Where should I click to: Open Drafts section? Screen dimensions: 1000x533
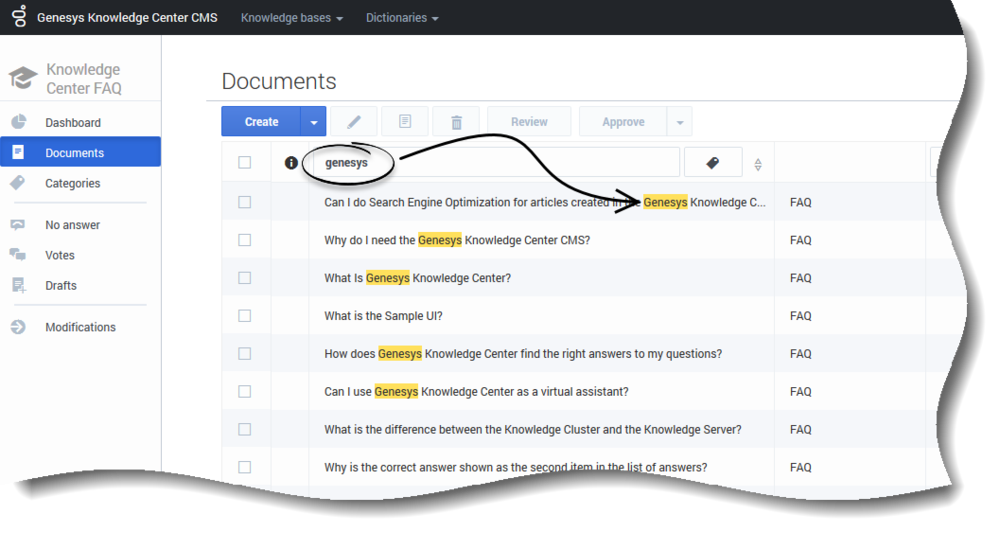coord(61,286)
